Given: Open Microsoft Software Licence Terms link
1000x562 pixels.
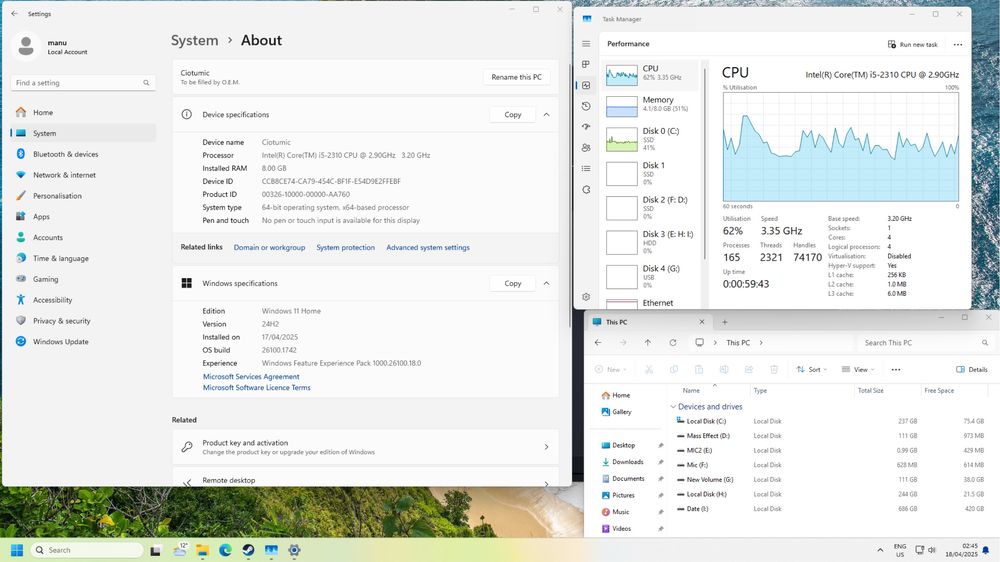Looking at the screenshot, I should (x=256, y=388).
